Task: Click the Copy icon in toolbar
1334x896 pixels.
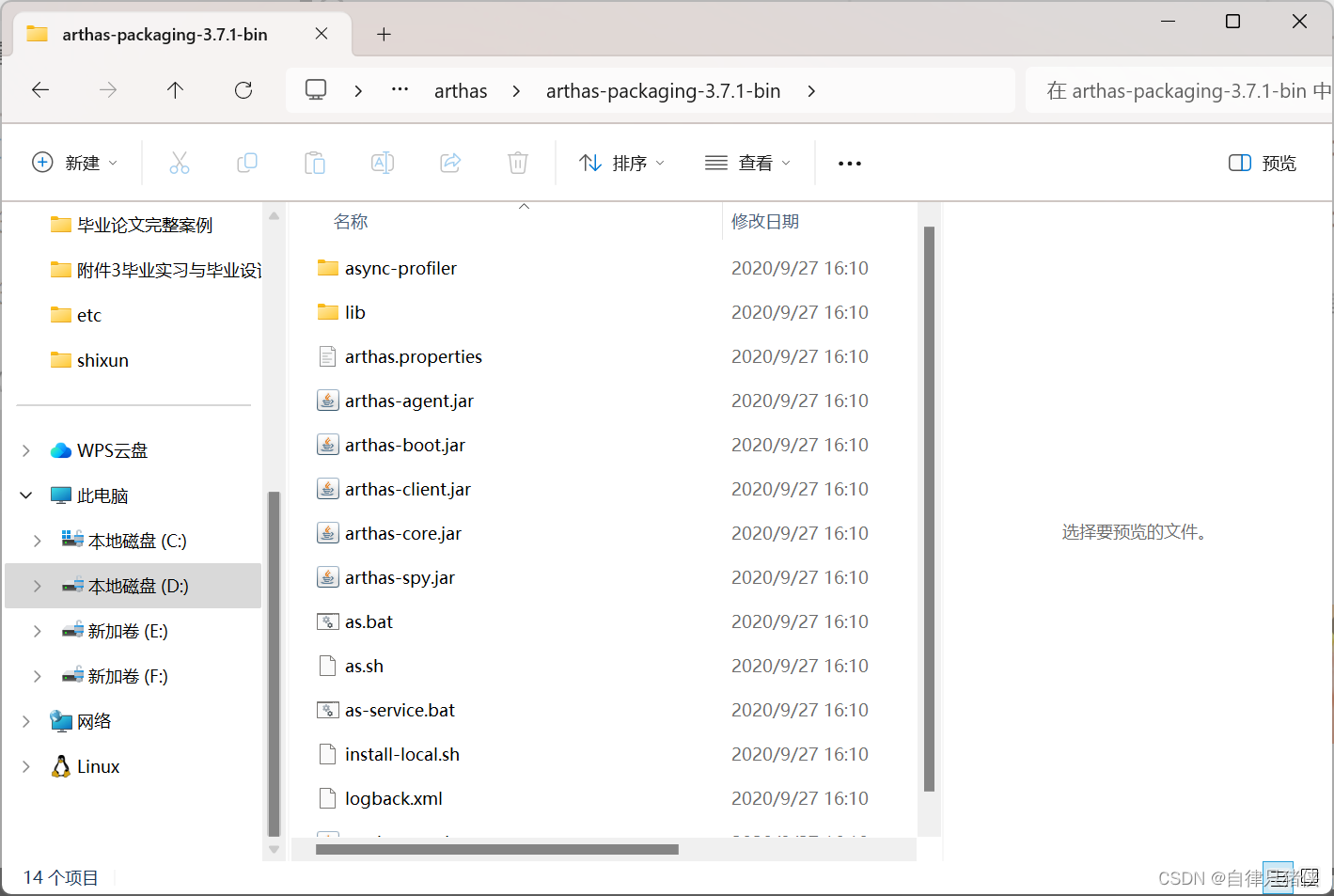Action: [x=247, y=163]
